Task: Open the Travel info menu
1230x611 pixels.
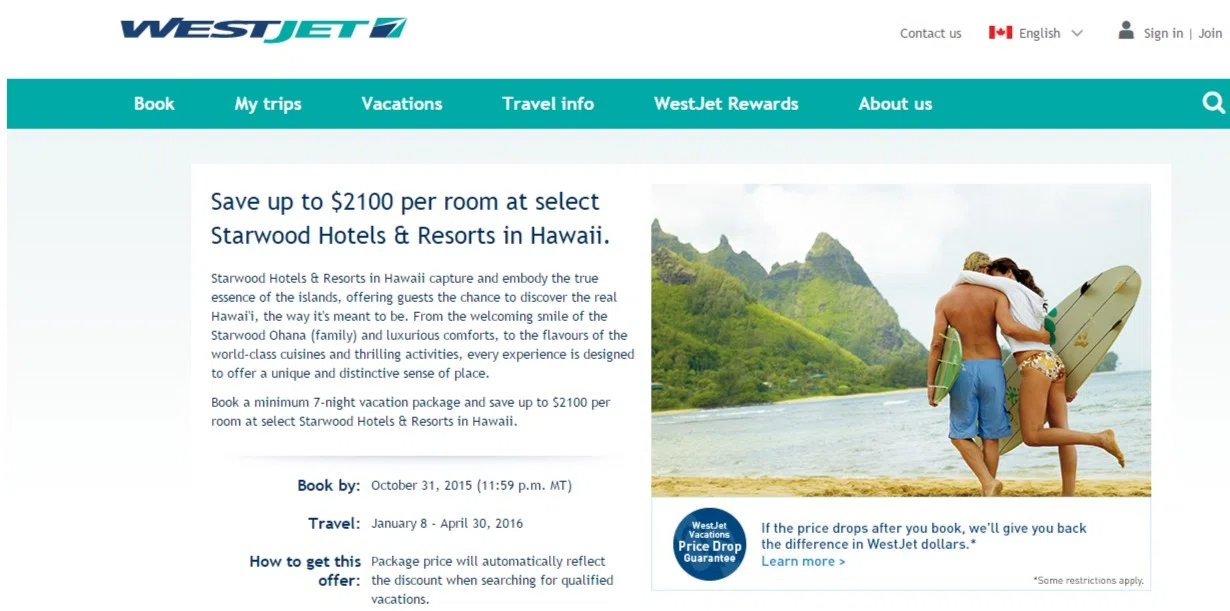Action: 548,103
